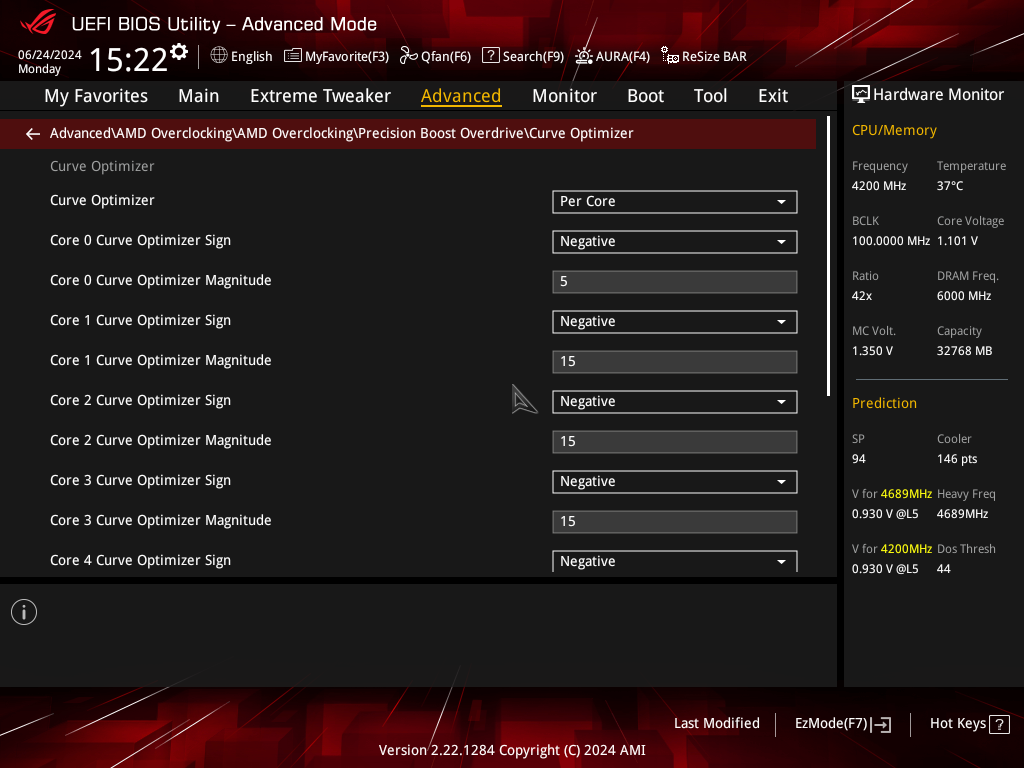
Task: Click the Dos Thresh value 44
Action: pyautogui.click(x=944, y=569)
